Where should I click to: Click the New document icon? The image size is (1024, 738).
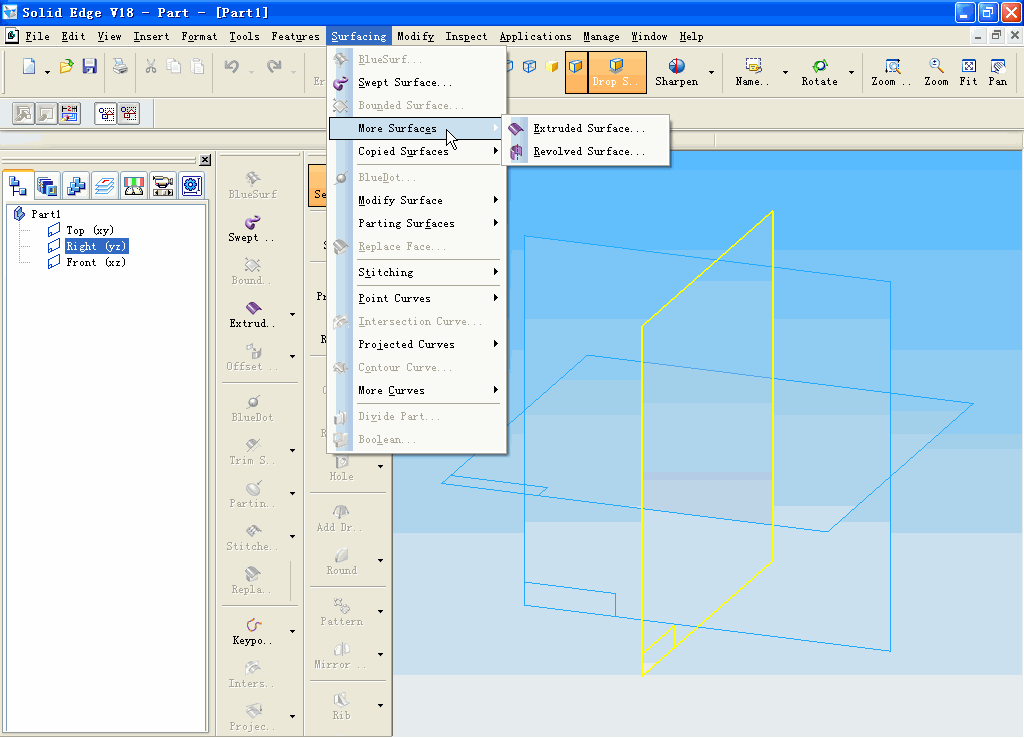(x=29, y=66)
